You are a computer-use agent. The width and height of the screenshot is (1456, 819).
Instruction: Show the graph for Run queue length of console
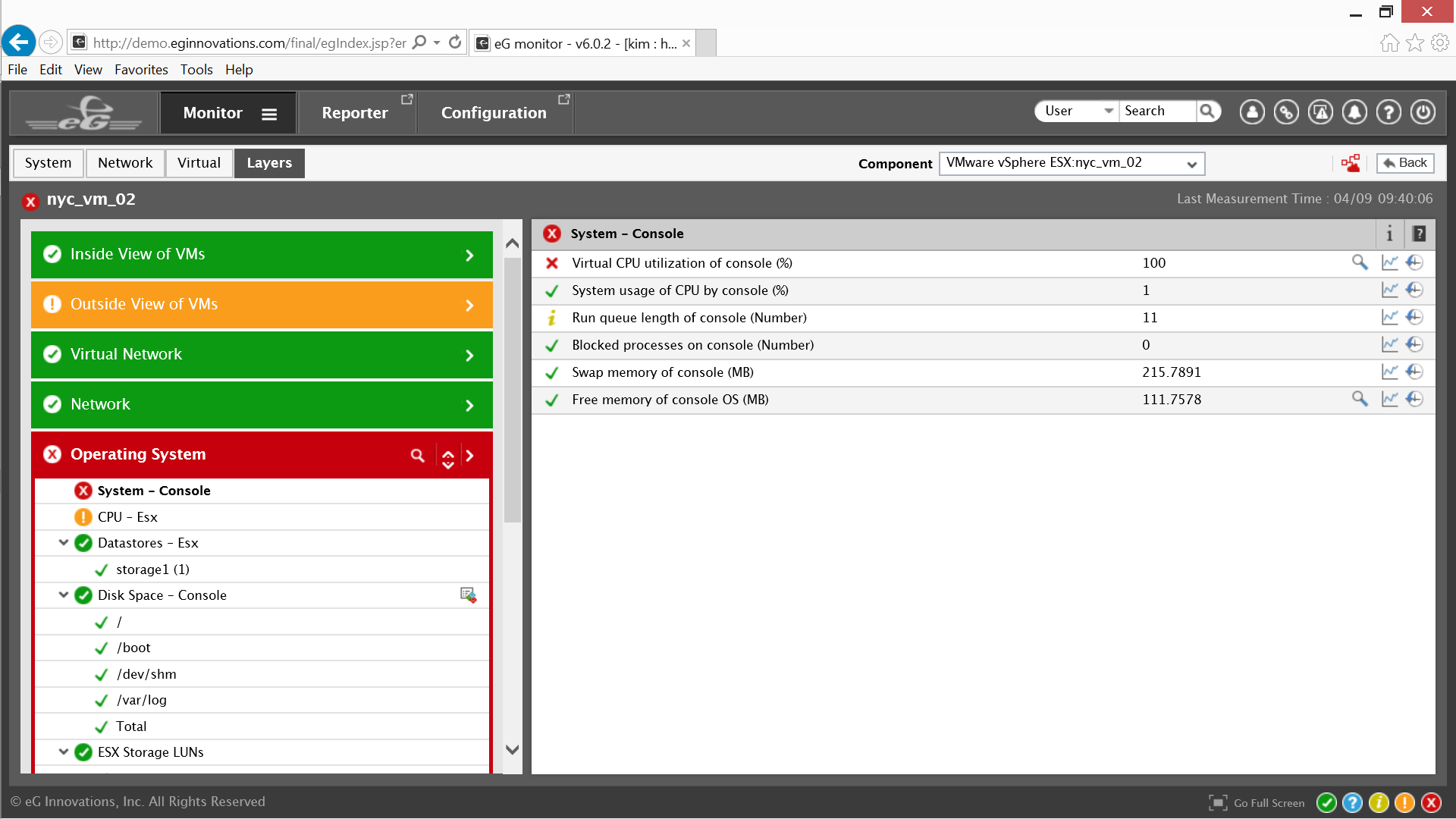pyautogui.click(x=1389, y=317)
